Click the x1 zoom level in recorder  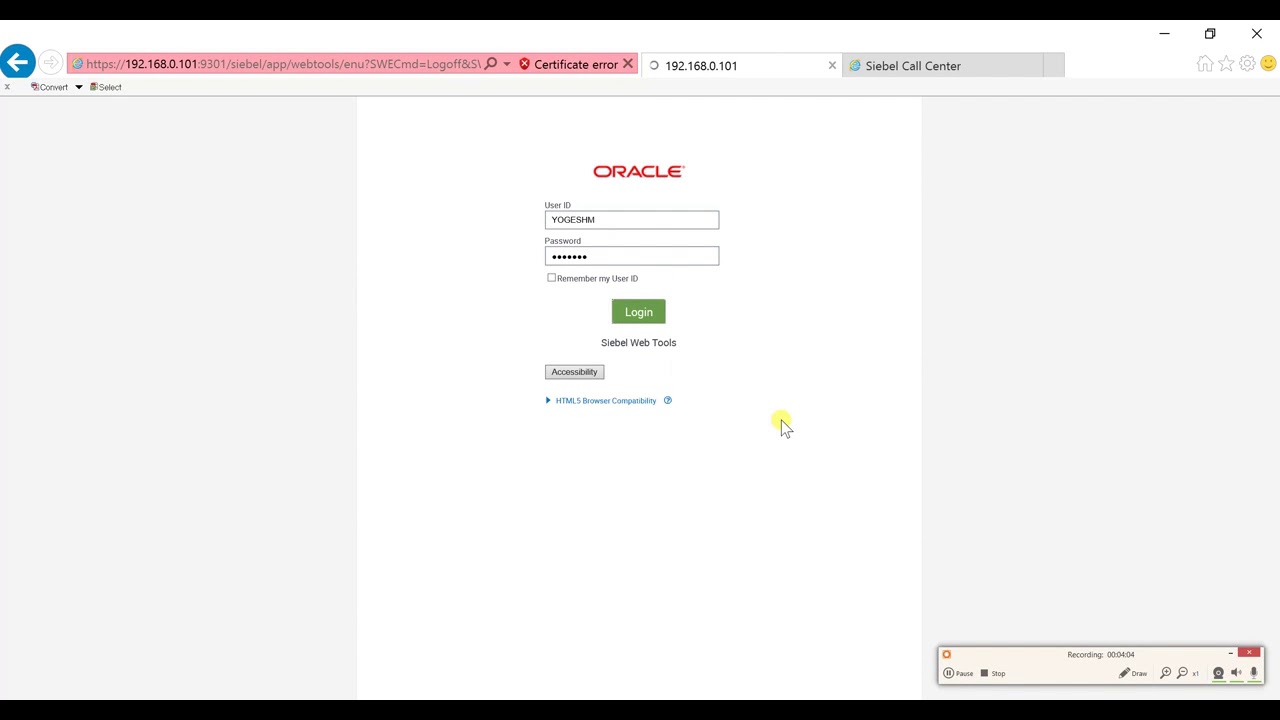1195,674
